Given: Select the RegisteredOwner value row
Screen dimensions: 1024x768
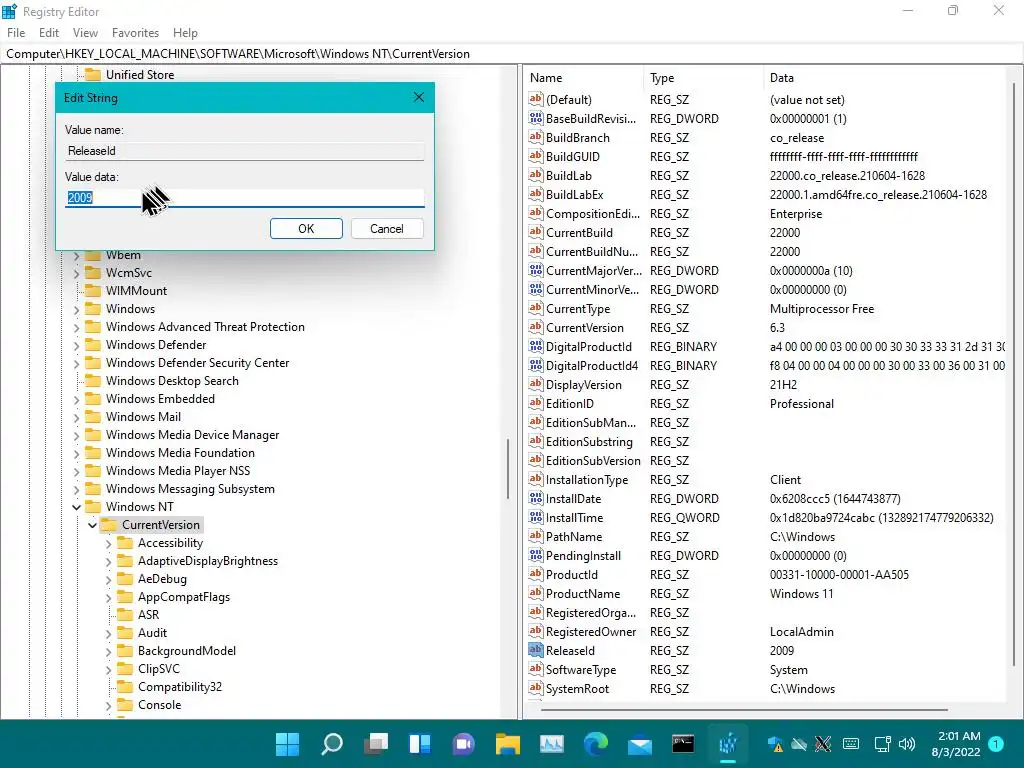Looking at the screenshot, I should click(x=766, y=632).
